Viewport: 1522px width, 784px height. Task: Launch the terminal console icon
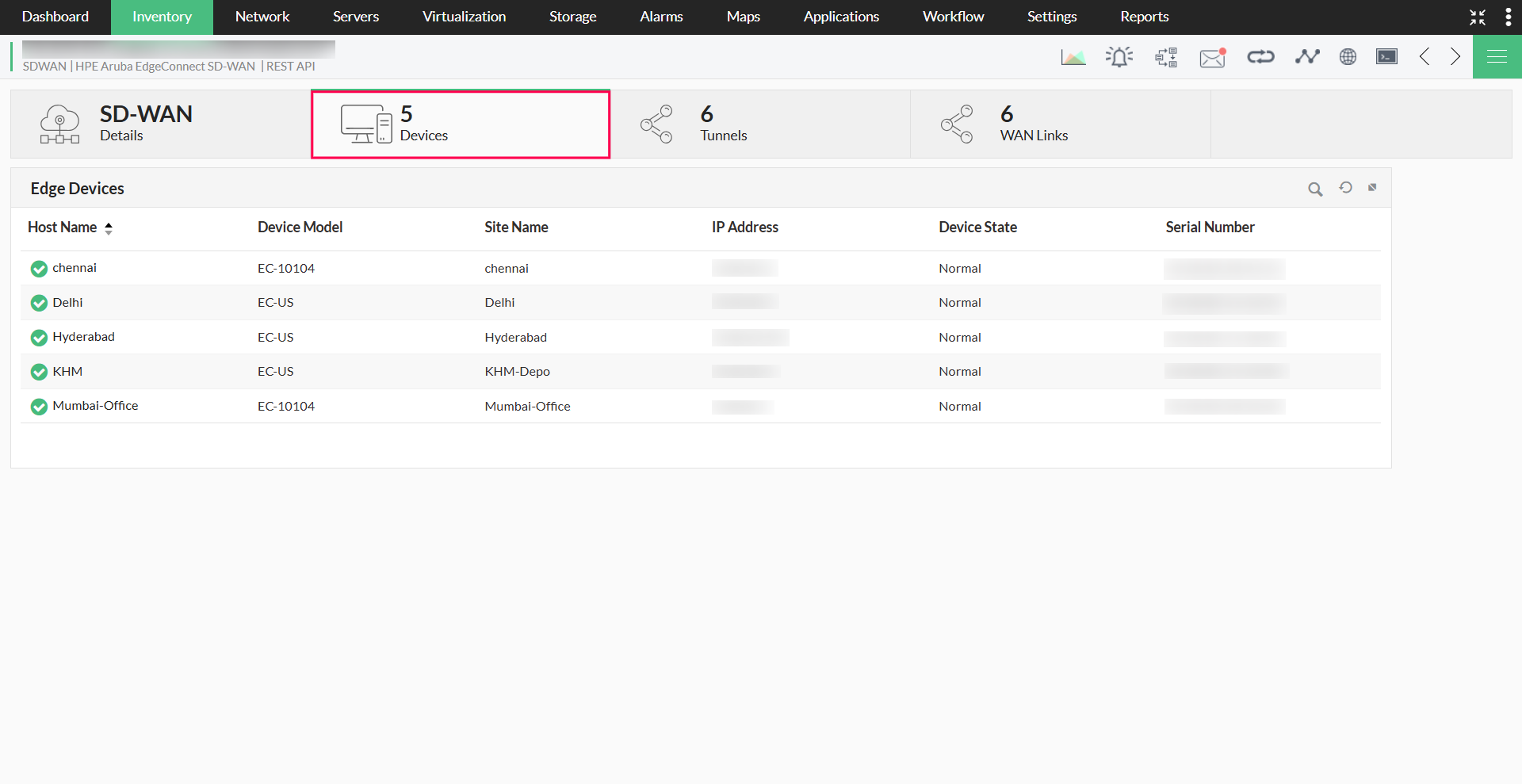[1387, 56]
